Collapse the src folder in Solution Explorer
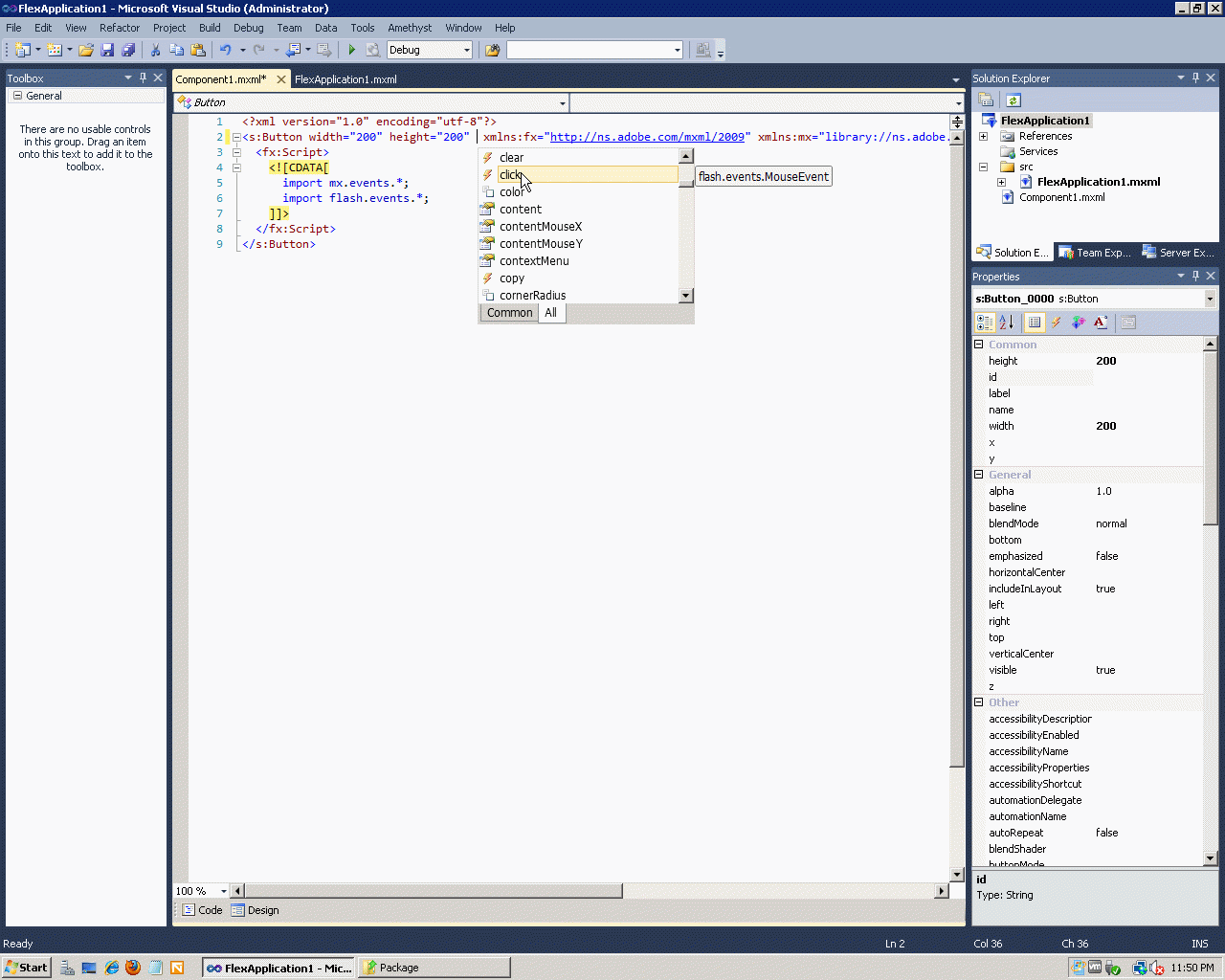Image resolution: width=1225 pixels, height=980 pixels. click(983, 167)
